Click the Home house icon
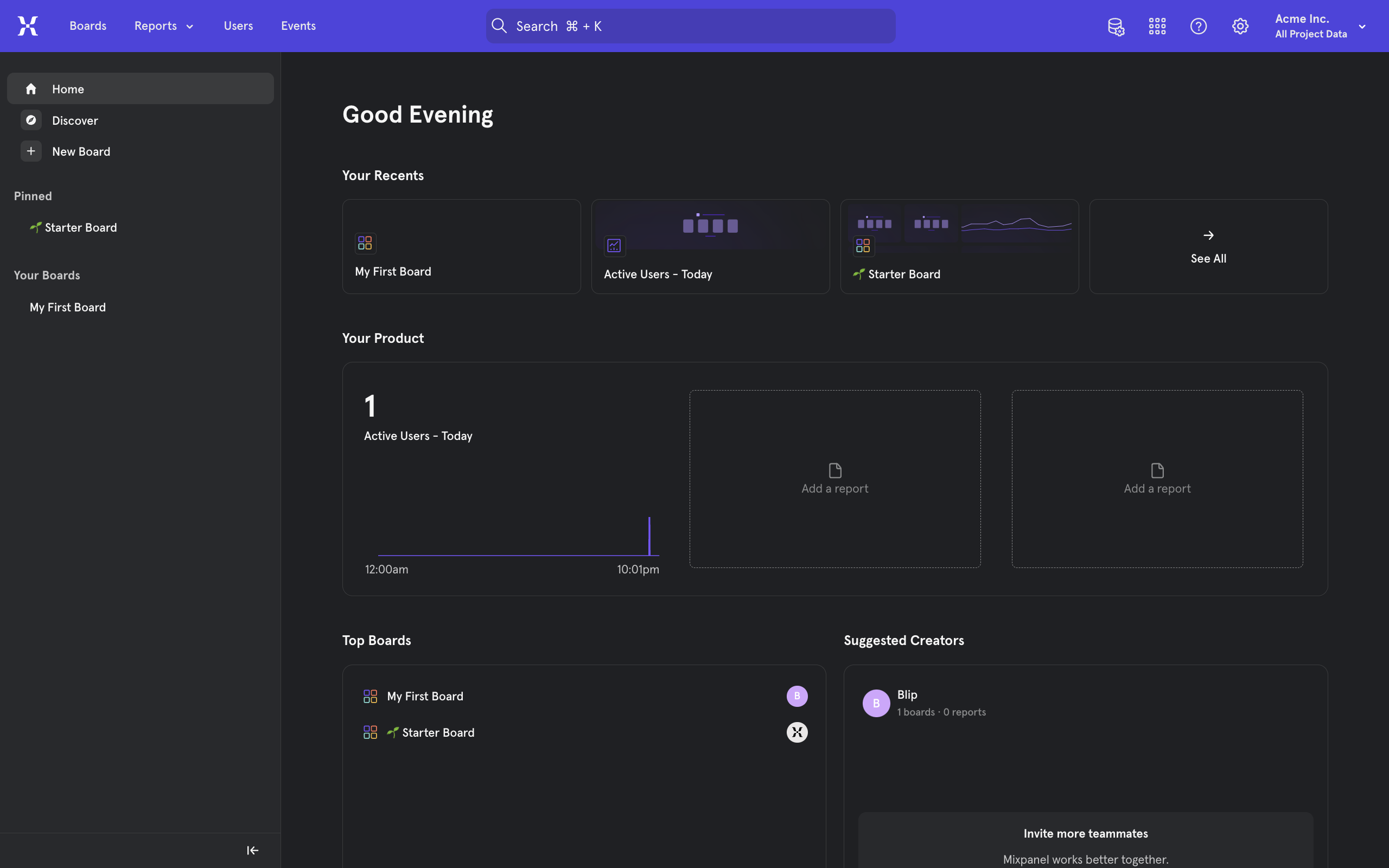This screenshot has height=868, width=1389. tap(31, 88)
